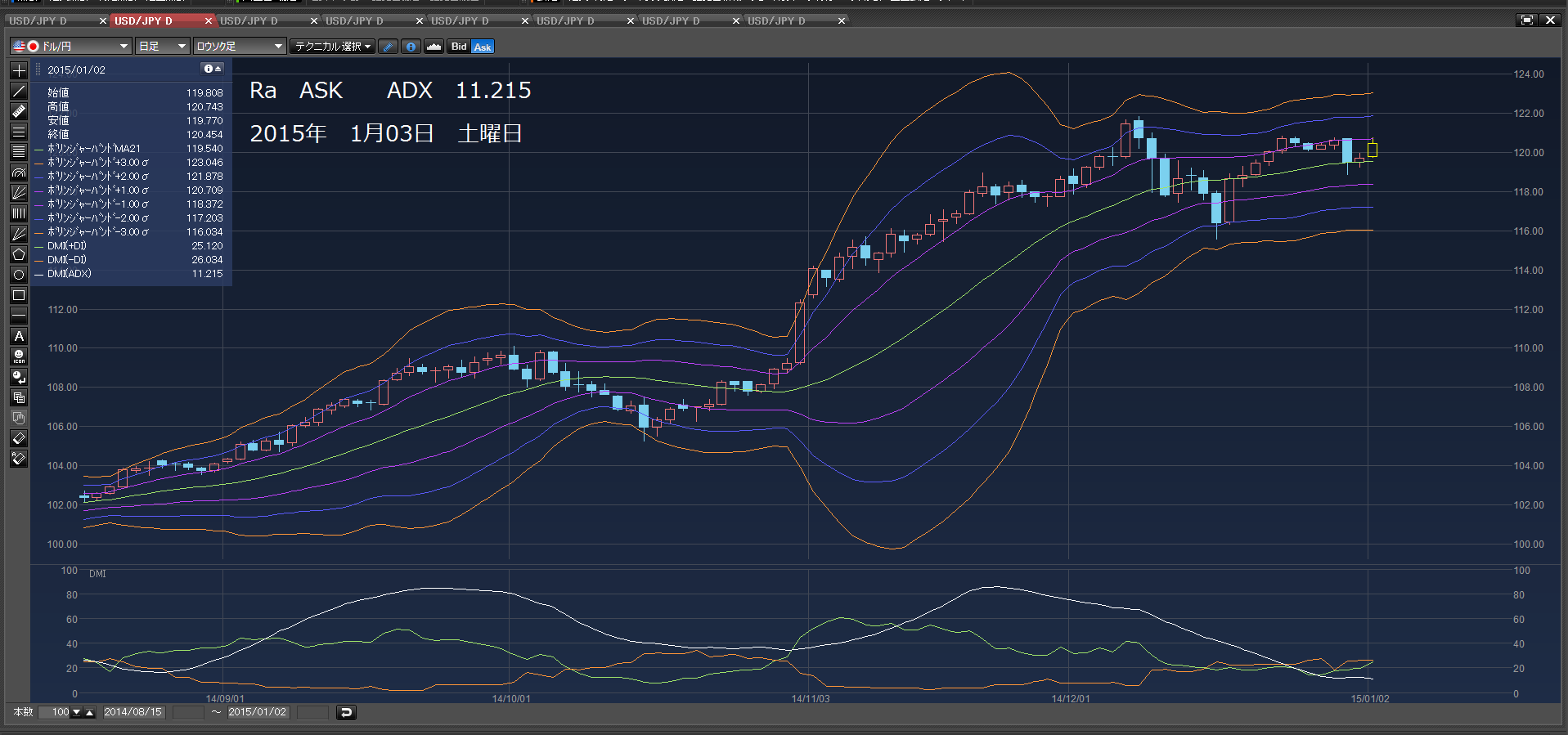Select the text annotation A tool
Screen dimensions: 1568x735
19,336
